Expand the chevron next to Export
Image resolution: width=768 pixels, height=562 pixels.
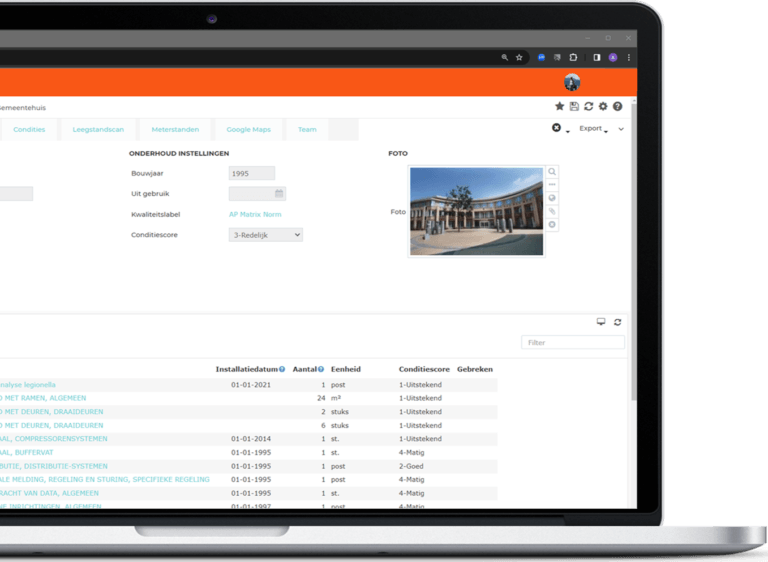pyautogui.click(x=621, y=129)
